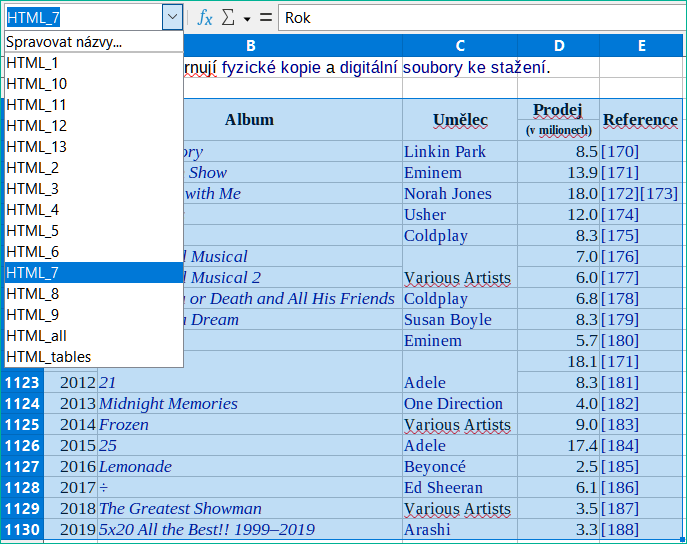Select HTML_10 from the name list
687x544 pixels.
pyautogui.click(x=94, y=84)
